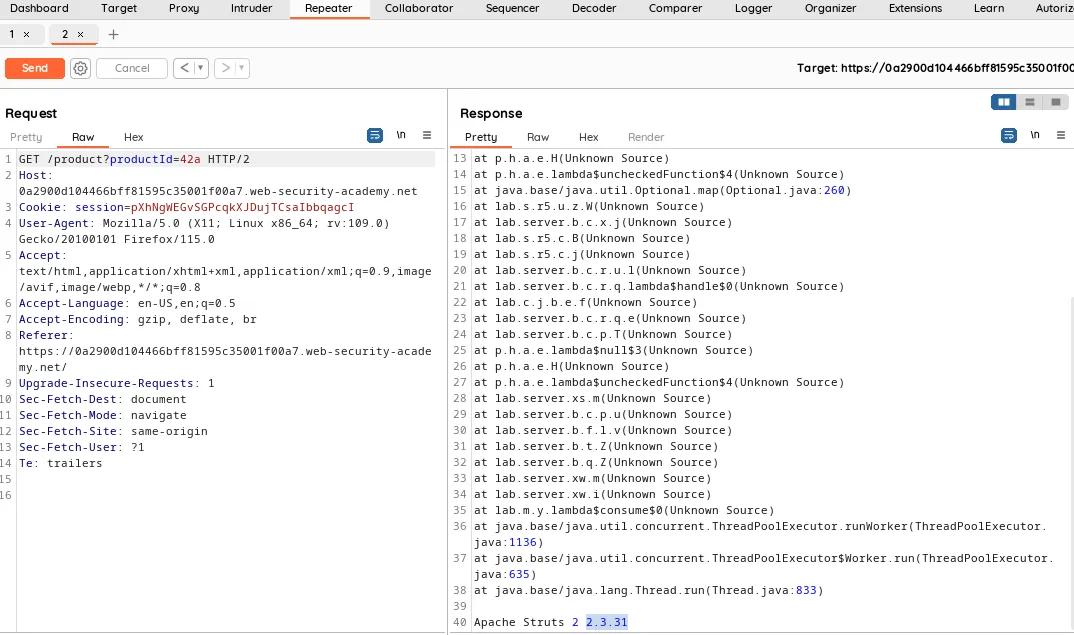Click the Sec-Fetch-Dest: document header
The height and width of the screenshot is (635, 1074).
pyautogui.click(x=102, y=399)
